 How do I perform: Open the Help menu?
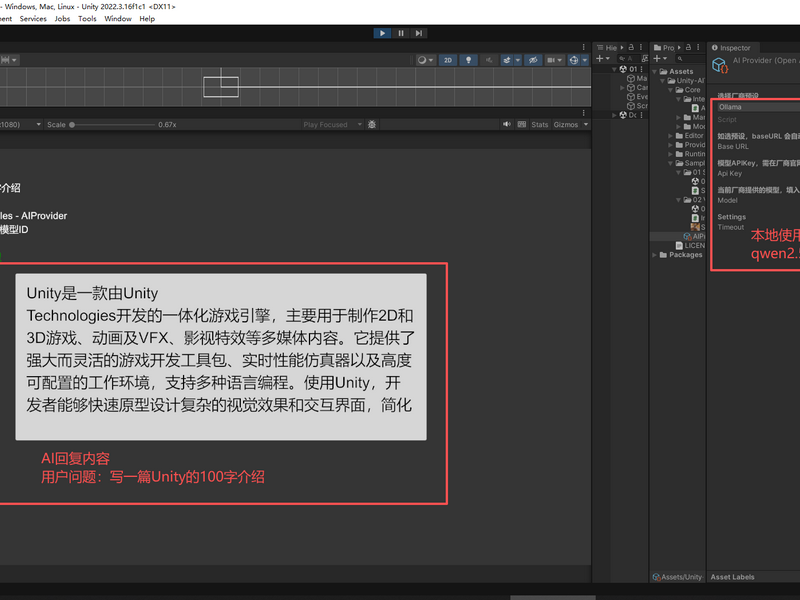(x=147, y=19)
